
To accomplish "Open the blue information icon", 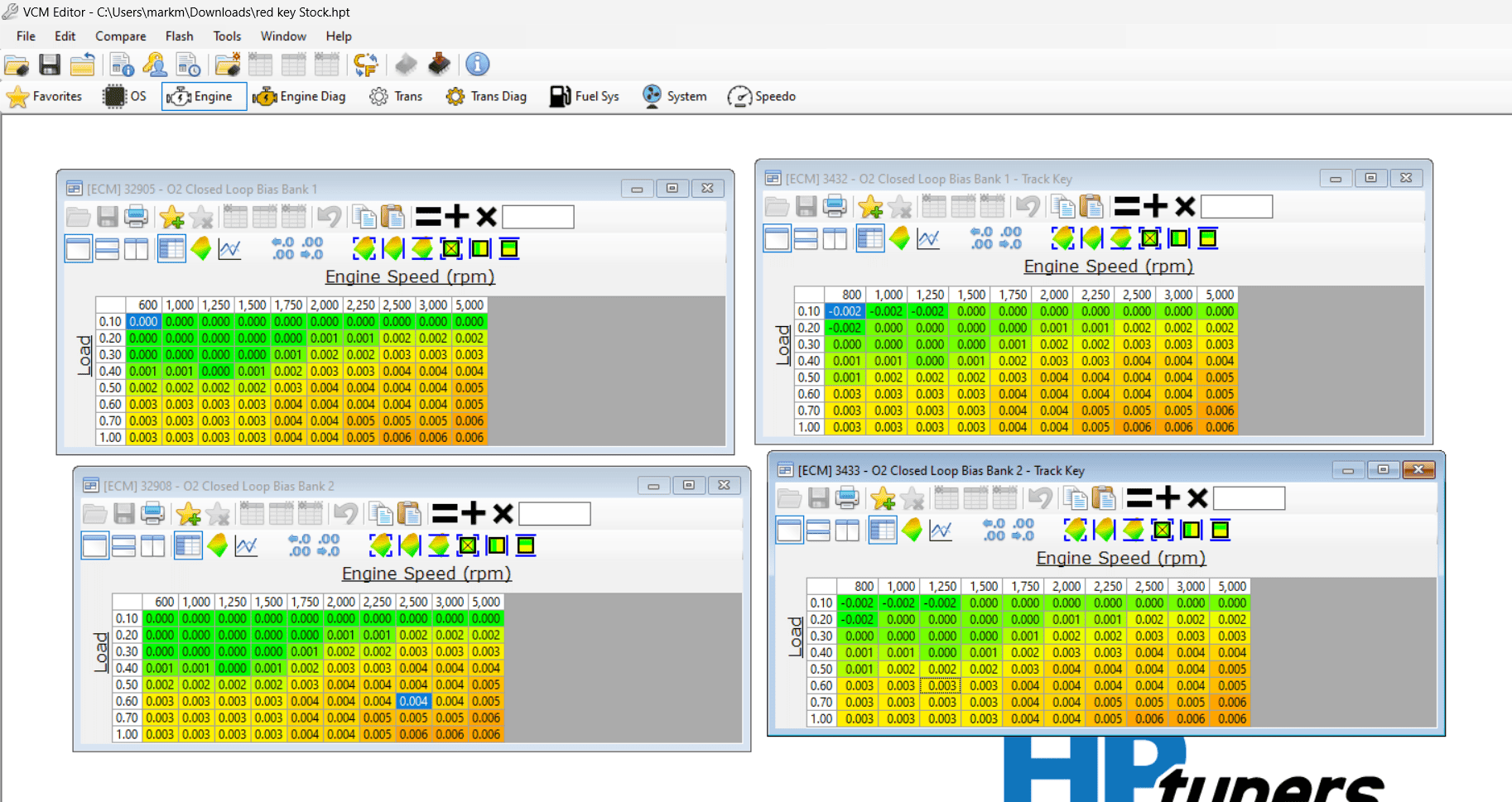I will pyautogui.click(x=478, y=64).
